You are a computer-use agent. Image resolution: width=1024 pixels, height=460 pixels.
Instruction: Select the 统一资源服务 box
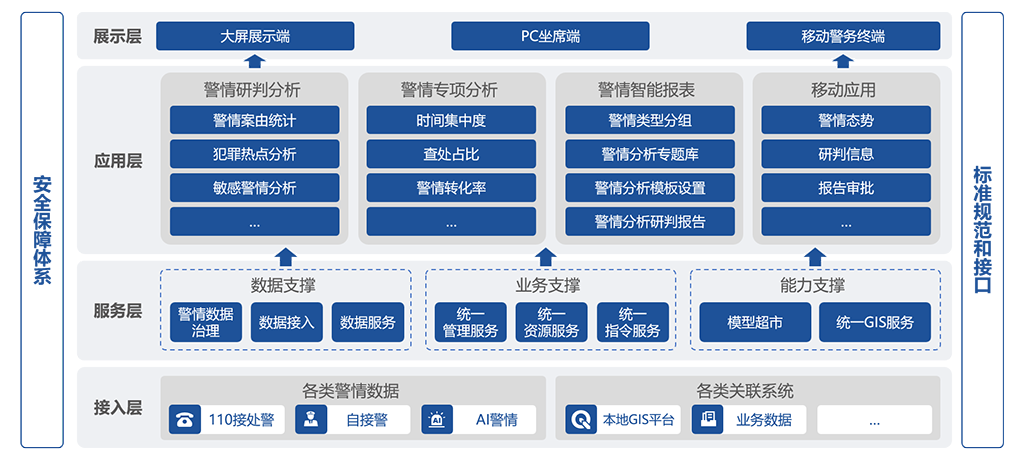tap(552, 322)
